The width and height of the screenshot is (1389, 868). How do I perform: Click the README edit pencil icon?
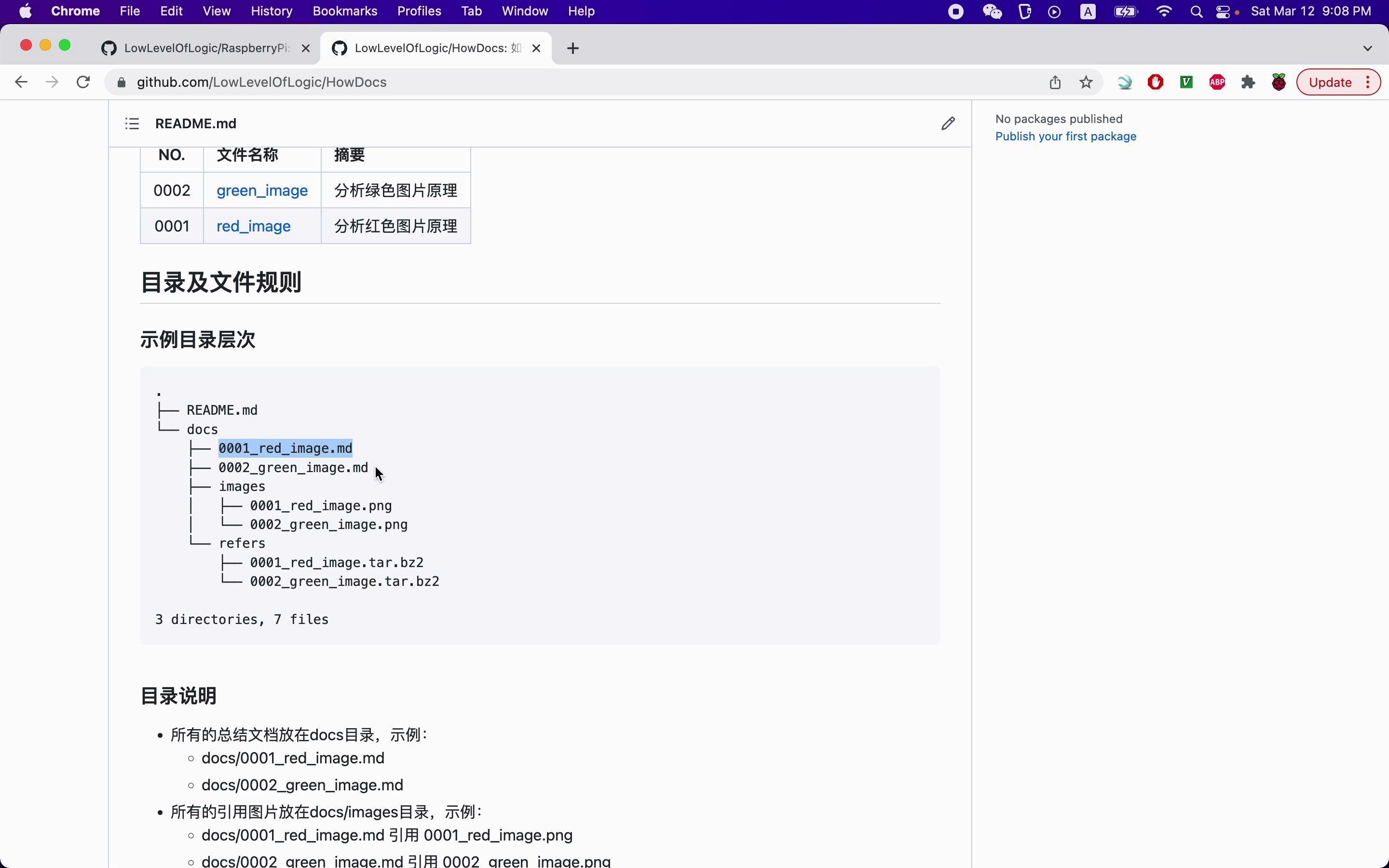[x=948, y=123]
